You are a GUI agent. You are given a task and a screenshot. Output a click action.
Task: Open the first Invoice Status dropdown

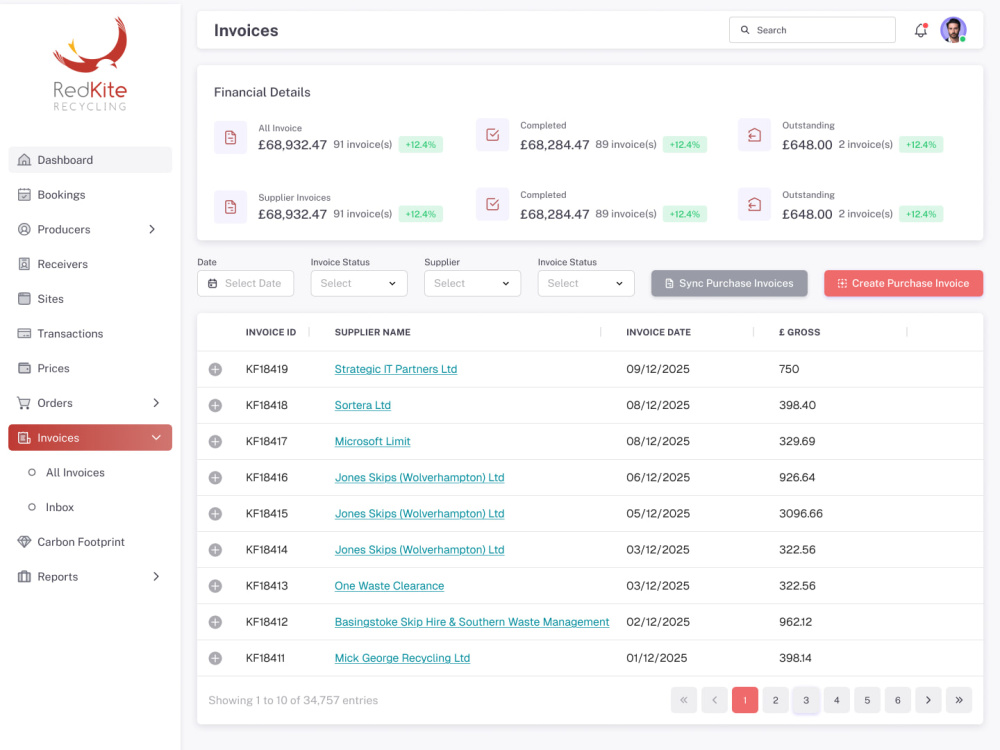359,283
